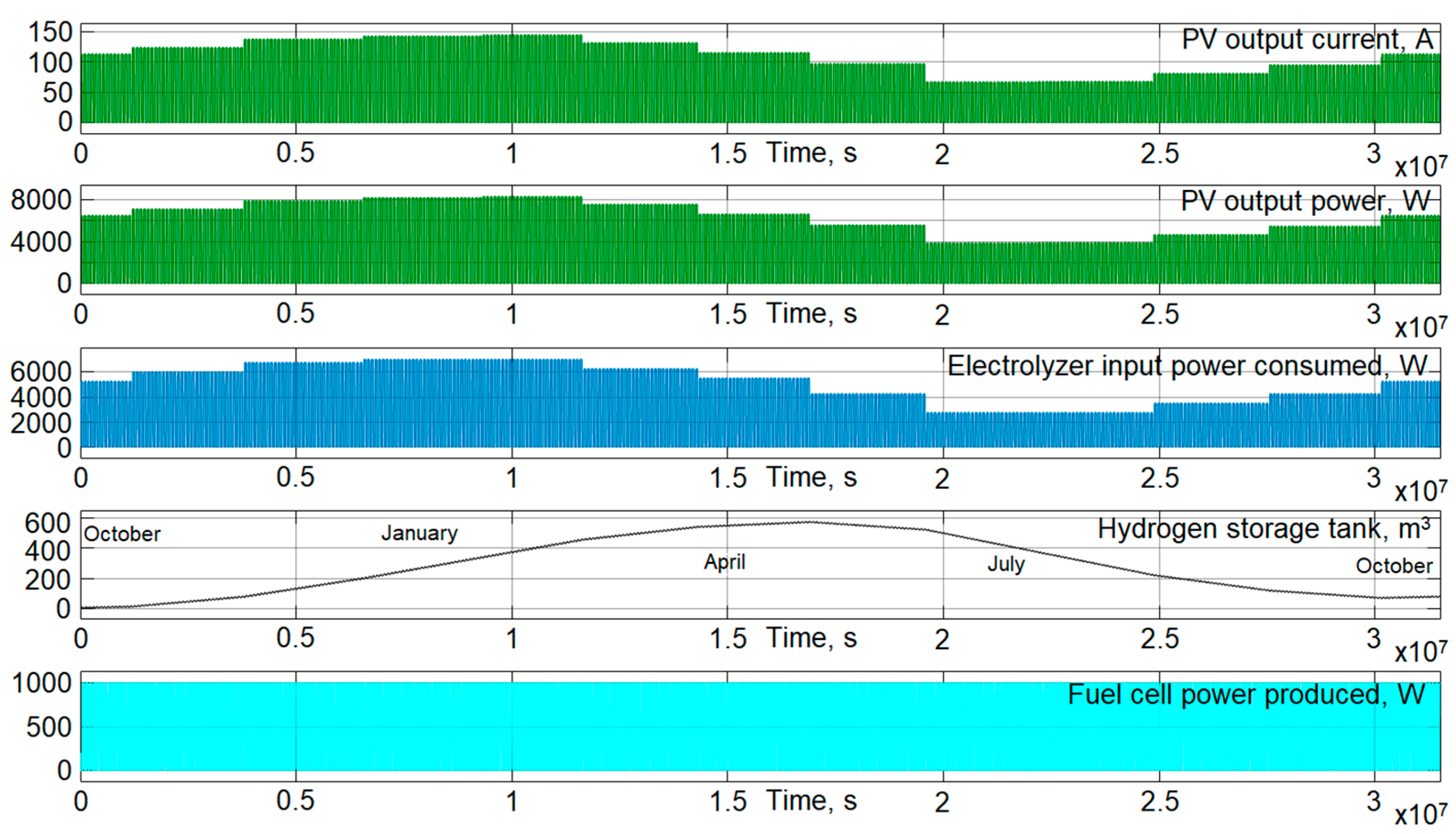The image size is (1456, 834).
Task: Click 'Time, s' label under fuel cell plot
Action: (812, 801)
